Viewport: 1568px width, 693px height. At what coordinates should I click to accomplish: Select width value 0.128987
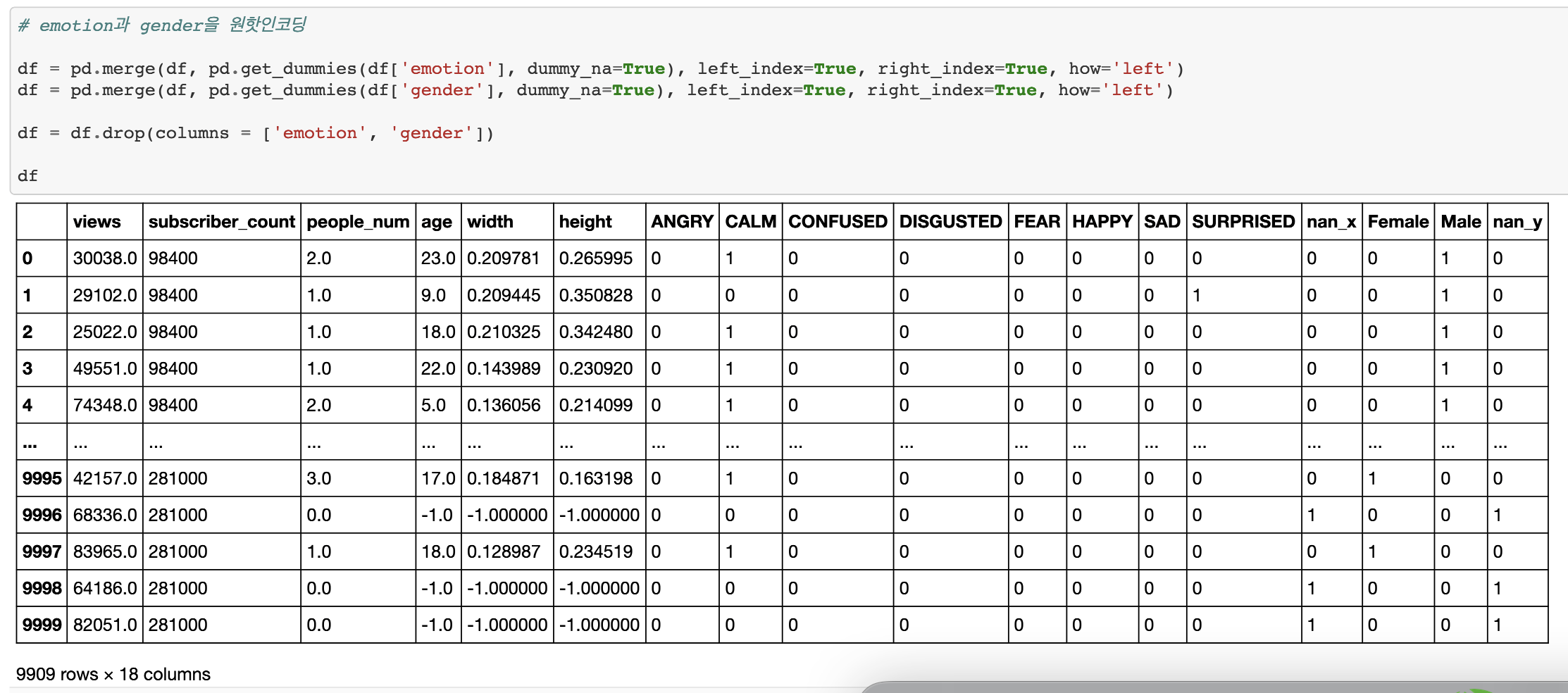[504, 551]
